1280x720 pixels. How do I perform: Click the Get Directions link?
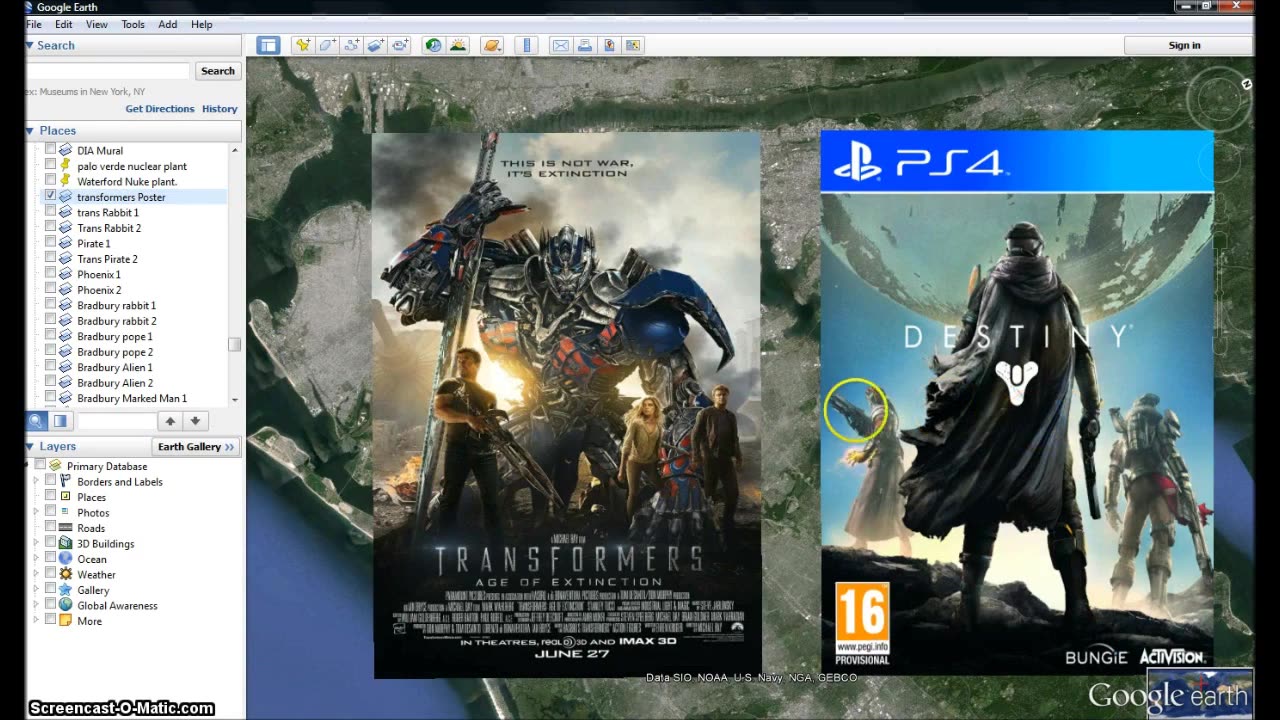pyautogui.click(x=160, y=109)
